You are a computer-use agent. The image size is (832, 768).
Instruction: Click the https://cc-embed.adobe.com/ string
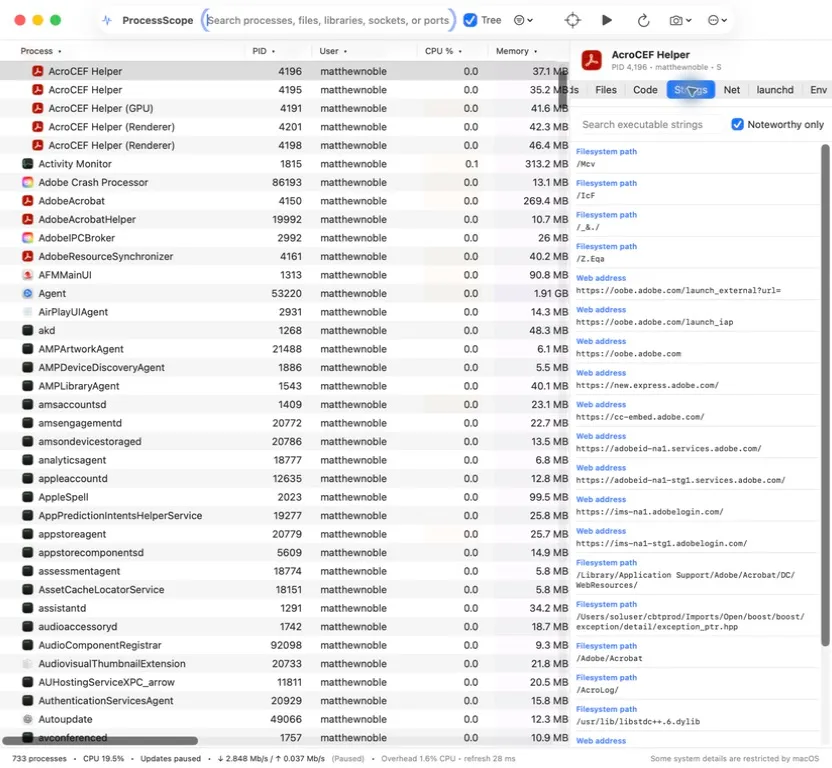(x=640, y=417)
